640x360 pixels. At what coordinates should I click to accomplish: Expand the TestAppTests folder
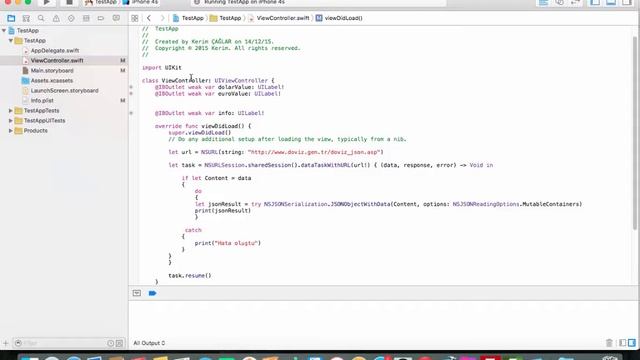11,111
